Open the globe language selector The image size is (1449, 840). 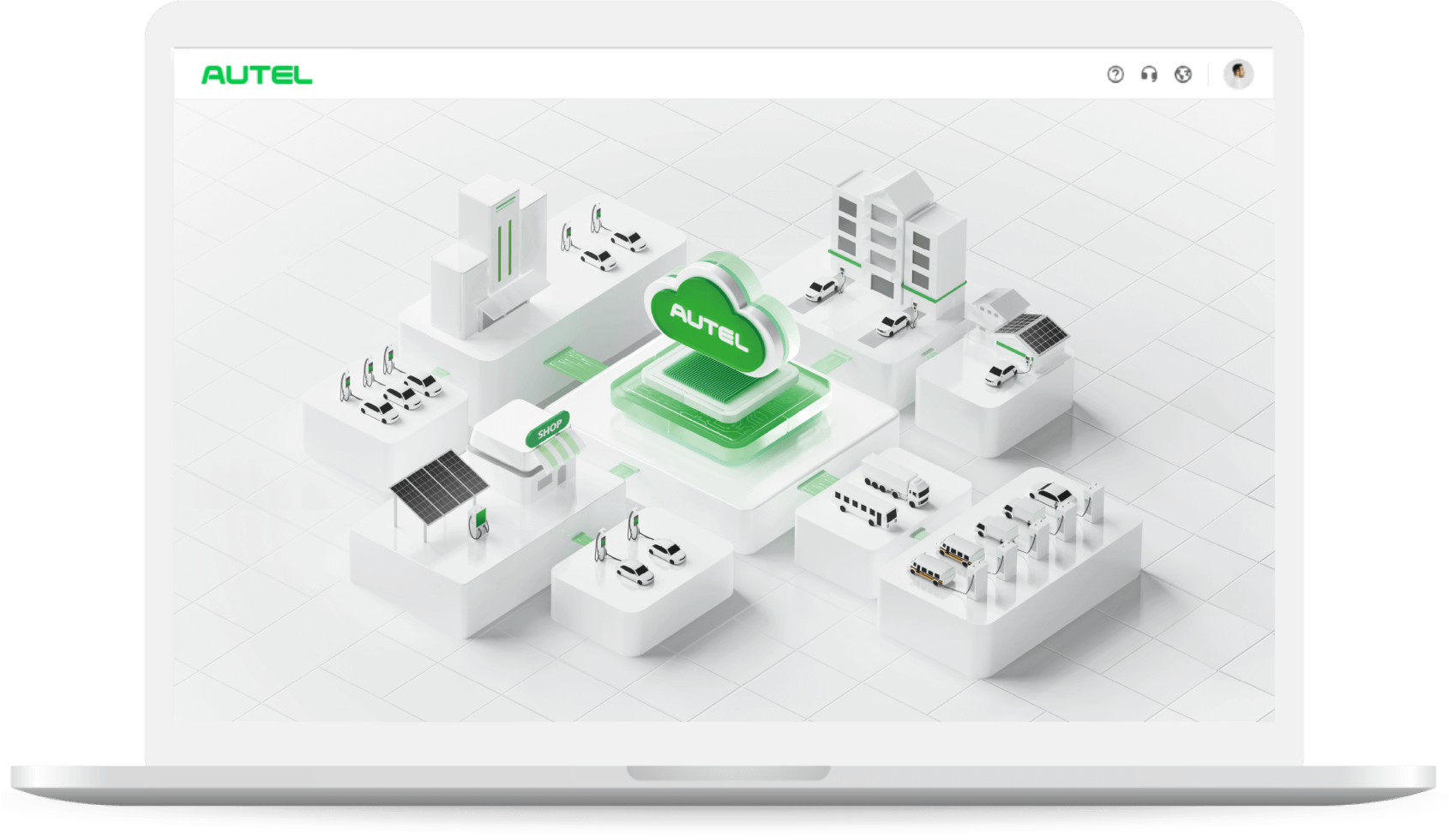(1183, 75)
